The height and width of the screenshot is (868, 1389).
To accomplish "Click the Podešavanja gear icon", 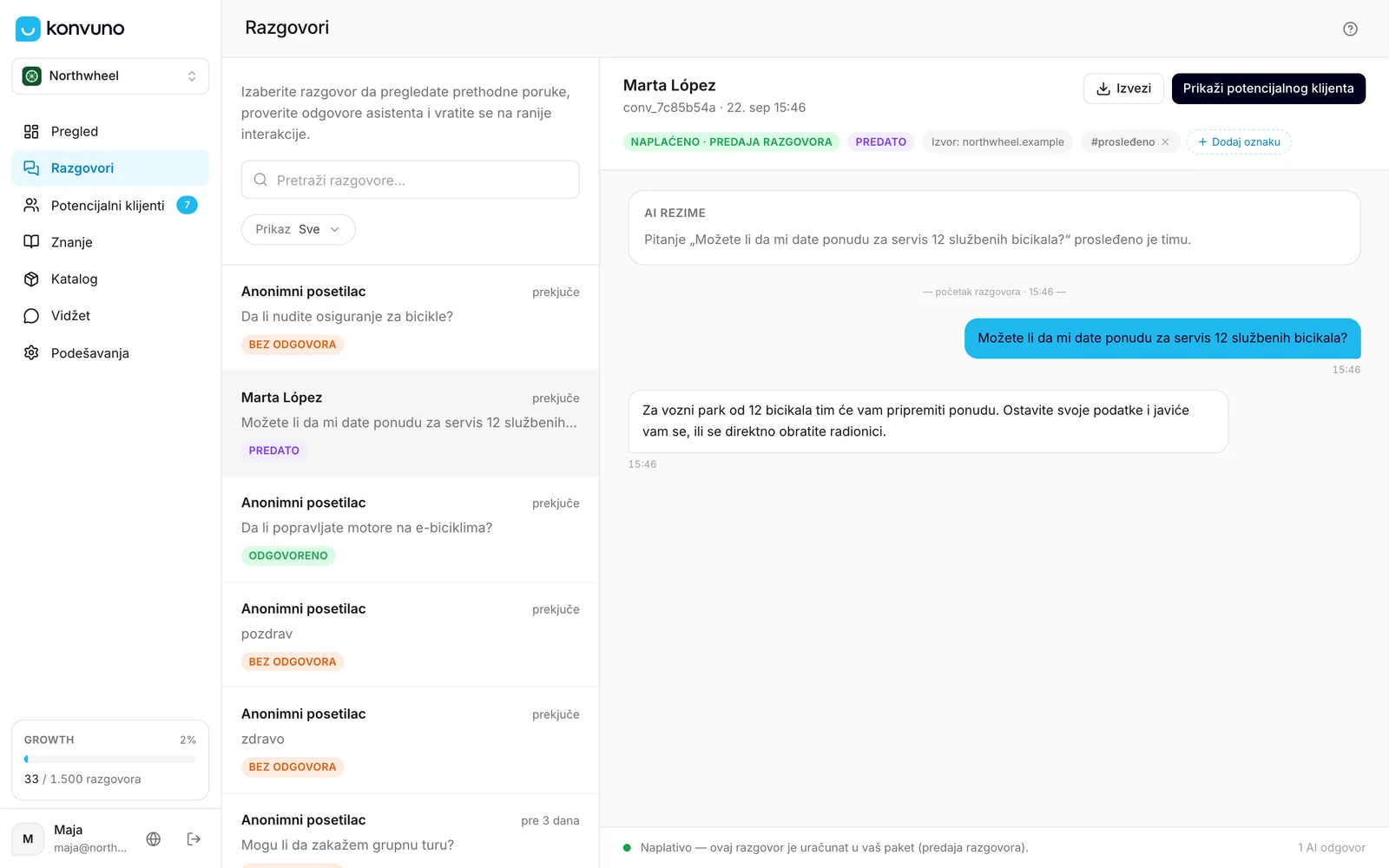I will 31,353.
